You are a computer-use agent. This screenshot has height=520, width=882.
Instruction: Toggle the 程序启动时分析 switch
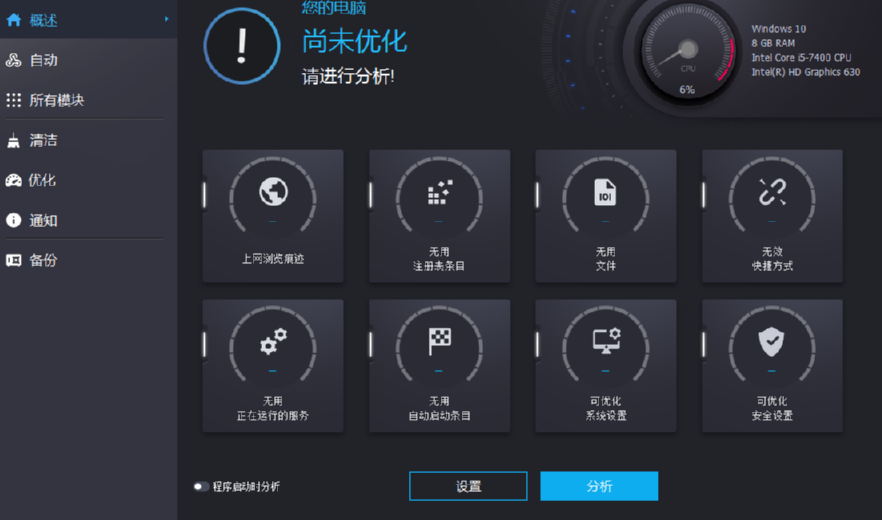point(201,486)
